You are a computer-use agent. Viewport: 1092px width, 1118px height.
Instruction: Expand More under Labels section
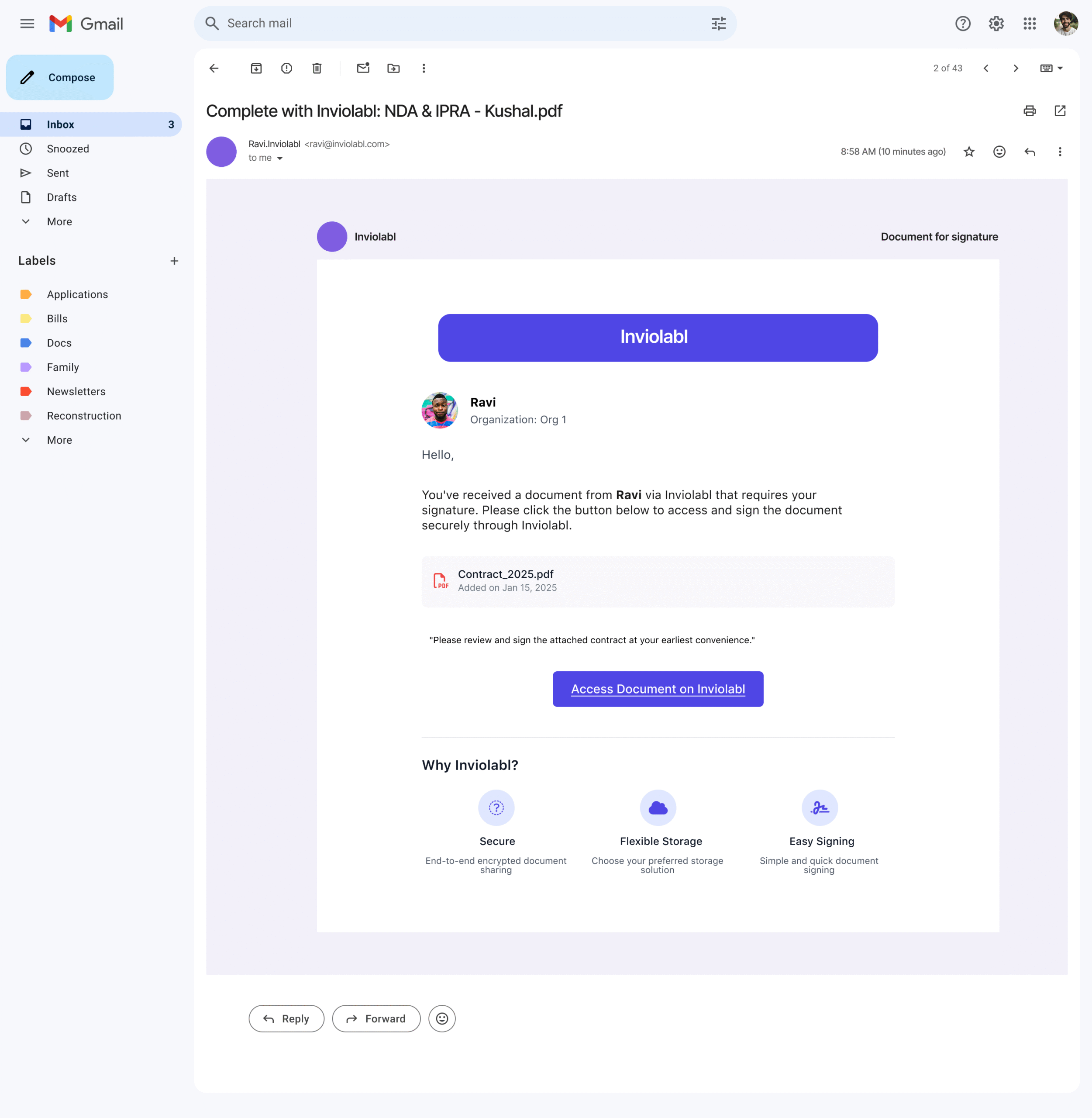click(59, 440)
